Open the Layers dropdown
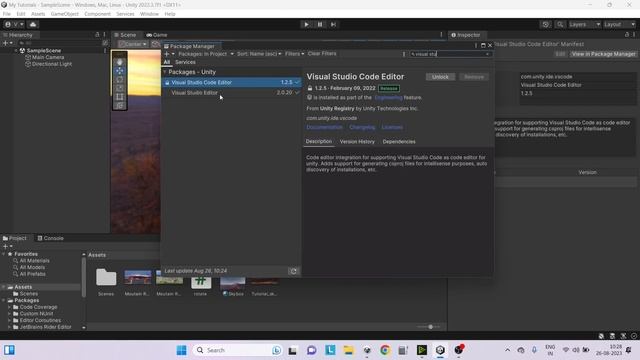 [x=584, y=24]
